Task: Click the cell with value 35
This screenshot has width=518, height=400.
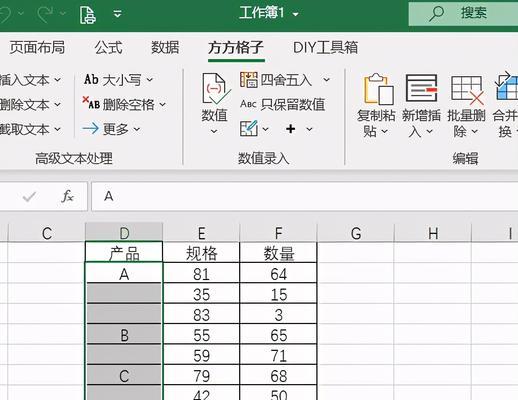Action: coord(201,294)
